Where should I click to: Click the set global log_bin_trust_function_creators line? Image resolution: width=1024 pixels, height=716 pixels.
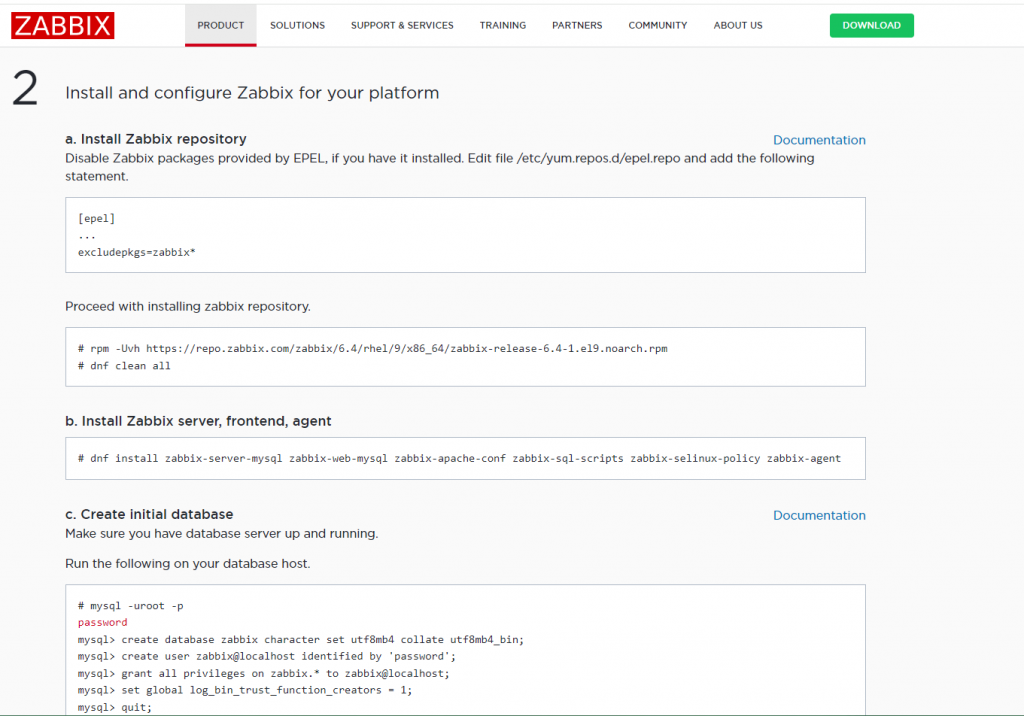pyautogui.click(x=245, y=690)
